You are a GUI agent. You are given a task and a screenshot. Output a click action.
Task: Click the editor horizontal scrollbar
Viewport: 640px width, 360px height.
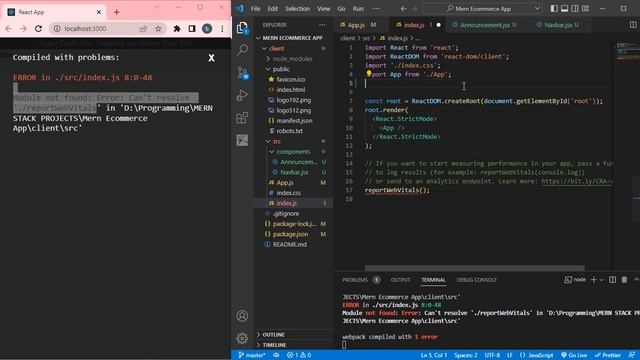(x=474, y=268)
